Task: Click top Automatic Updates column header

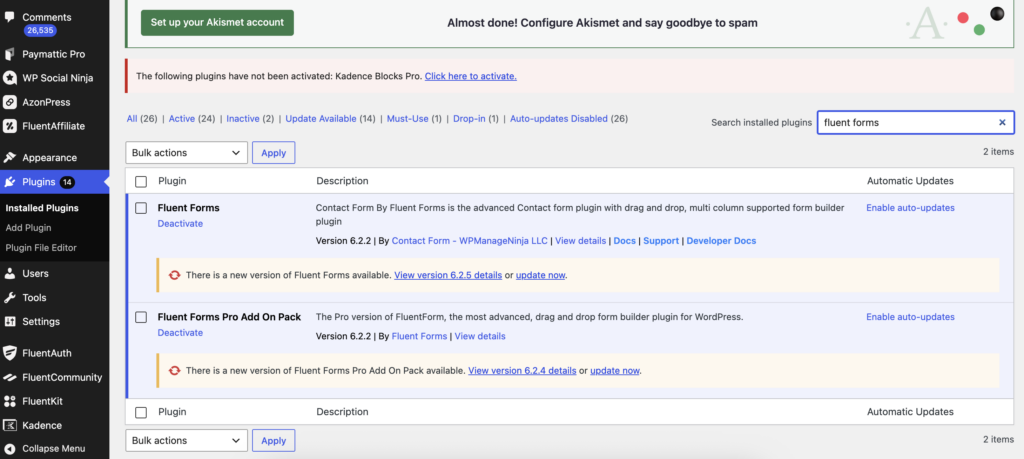Action: pos(910,181)
